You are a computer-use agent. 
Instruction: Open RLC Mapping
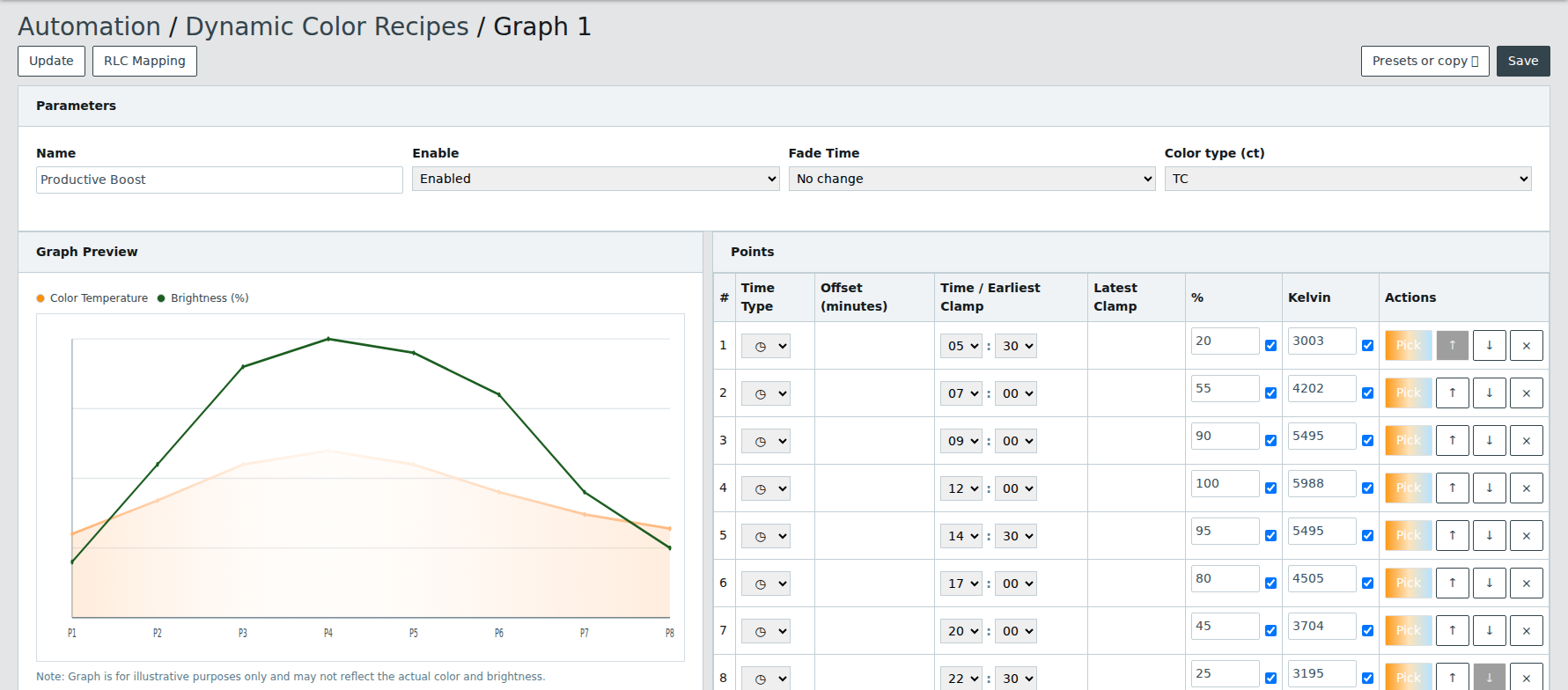(144, 61)
